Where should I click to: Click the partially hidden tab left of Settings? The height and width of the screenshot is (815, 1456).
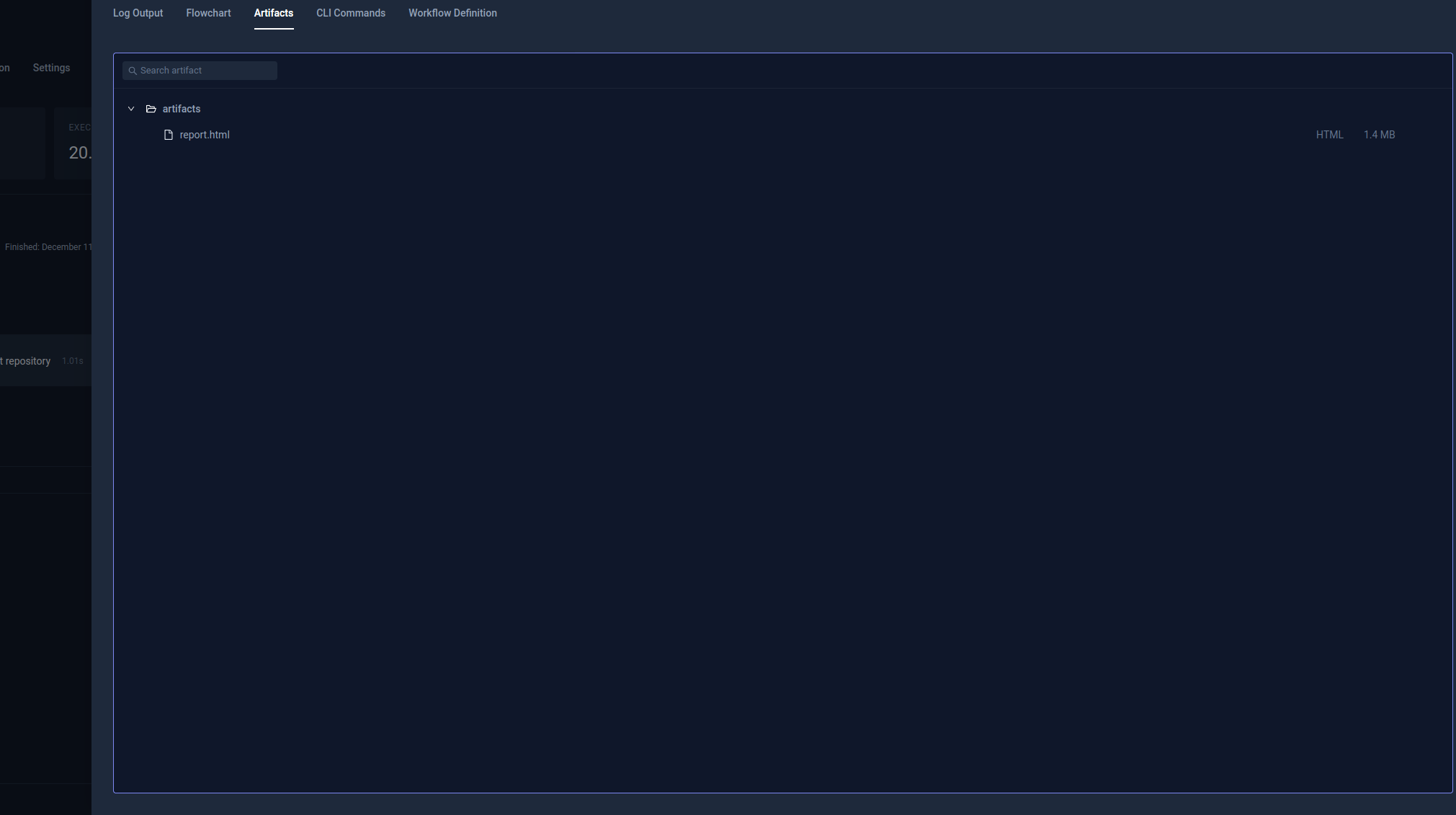pyautogui.click(x=4, y=68)
